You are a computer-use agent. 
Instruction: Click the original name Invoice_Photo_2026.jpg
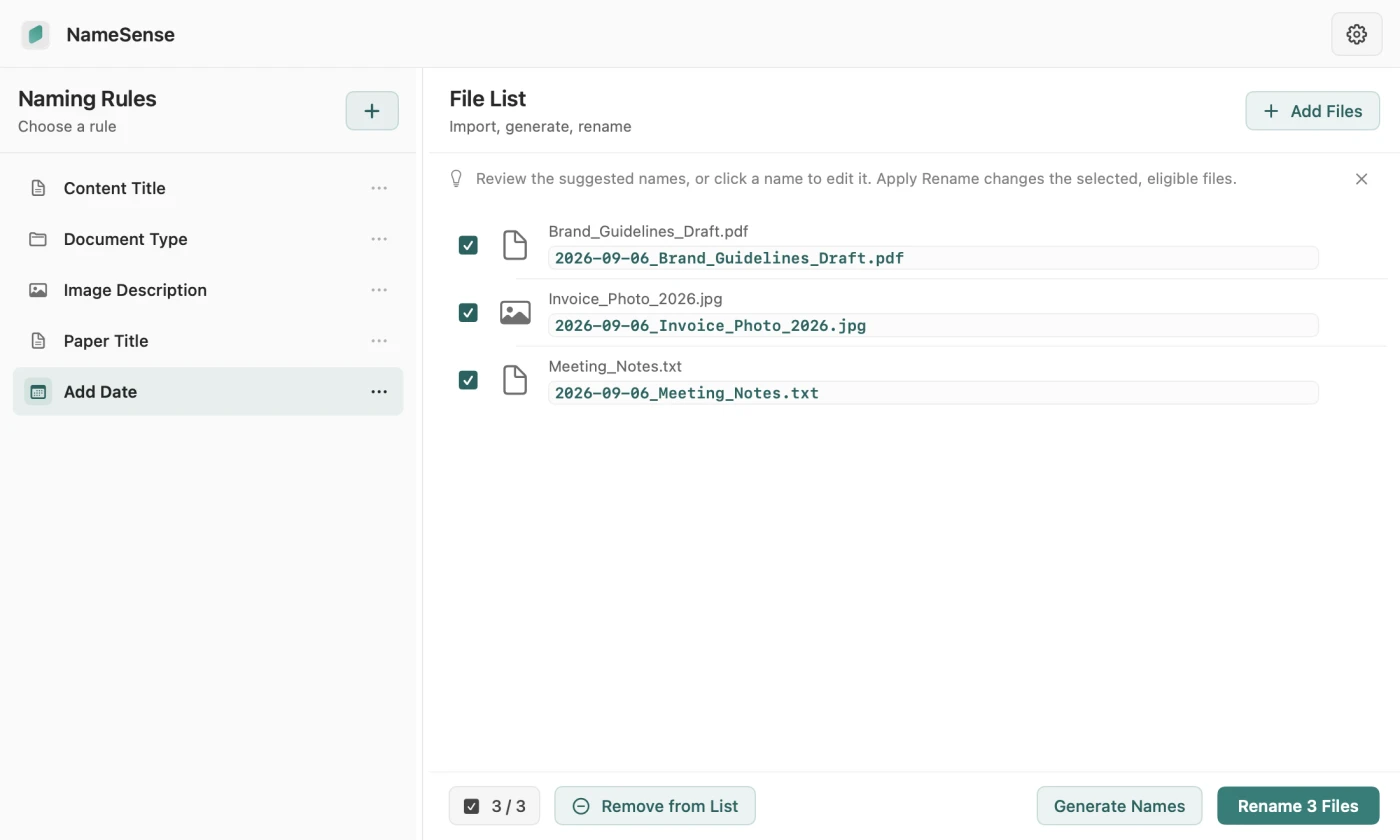(x=635, y=299)
